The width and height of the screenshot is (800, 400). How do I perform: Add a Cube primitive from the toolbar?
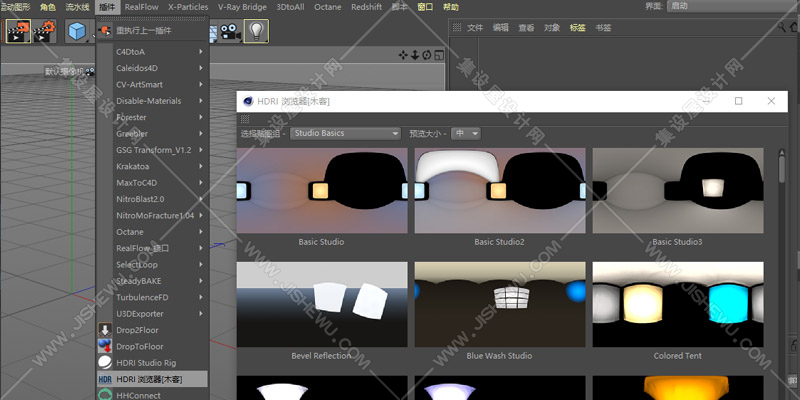77,32
